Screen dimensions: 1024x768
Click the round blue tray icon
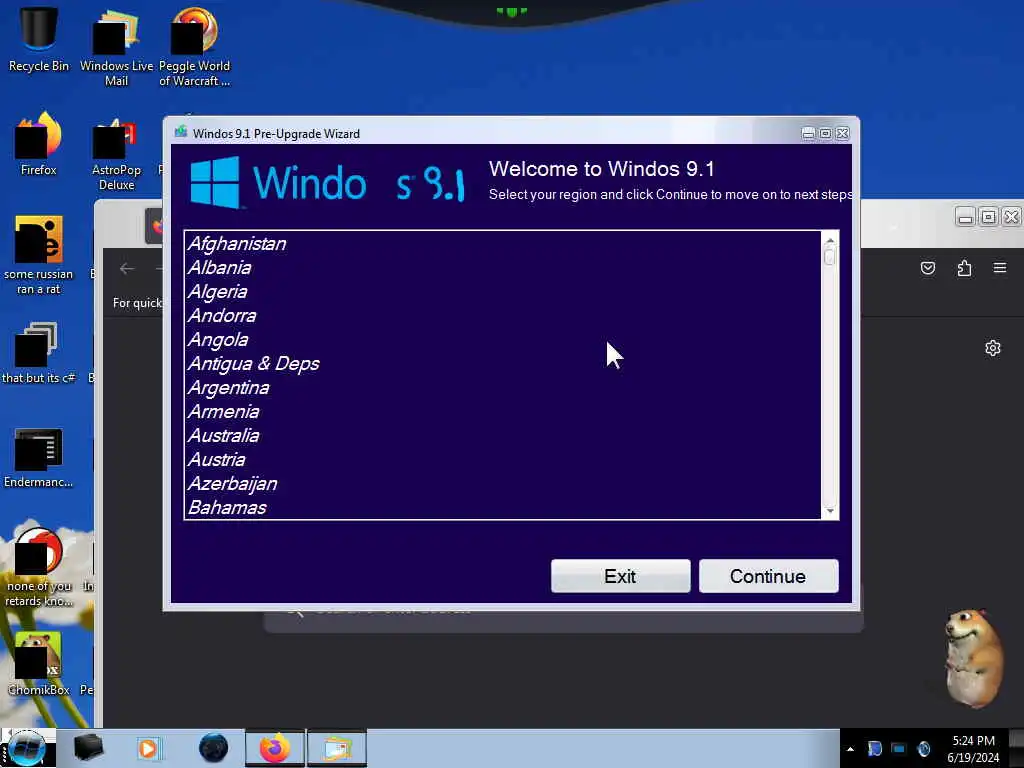pyautogui.click(x=923, y=748)
